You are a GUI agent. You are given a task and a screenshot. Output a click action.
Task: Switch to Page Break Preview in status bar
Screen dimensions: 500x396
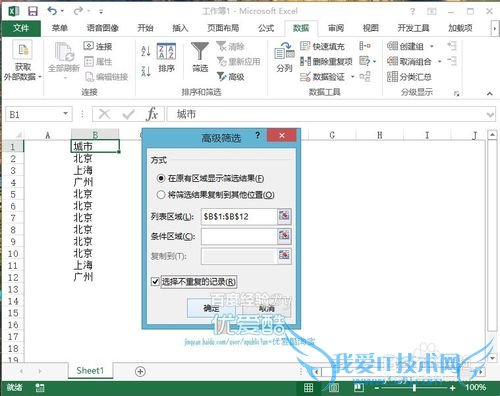359,387
